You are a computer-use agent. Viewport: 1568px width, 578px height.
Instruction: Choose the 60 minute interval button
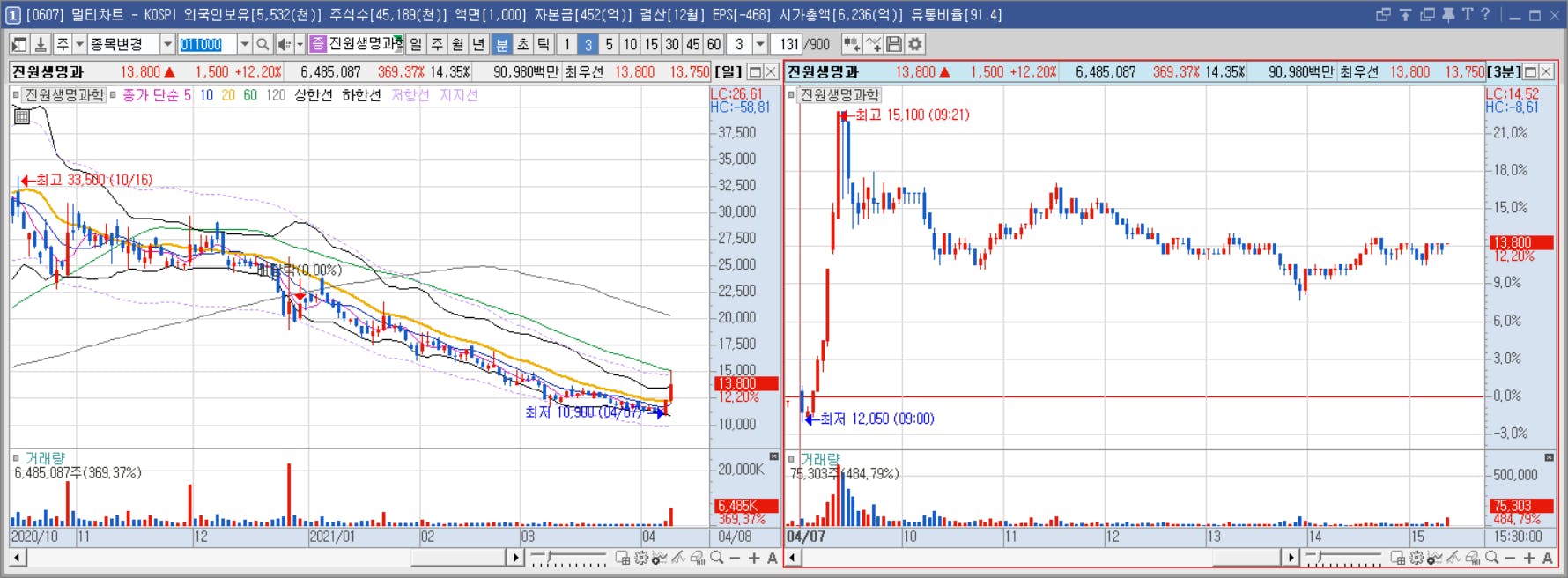pyautogui.click(x=714, y=44)
